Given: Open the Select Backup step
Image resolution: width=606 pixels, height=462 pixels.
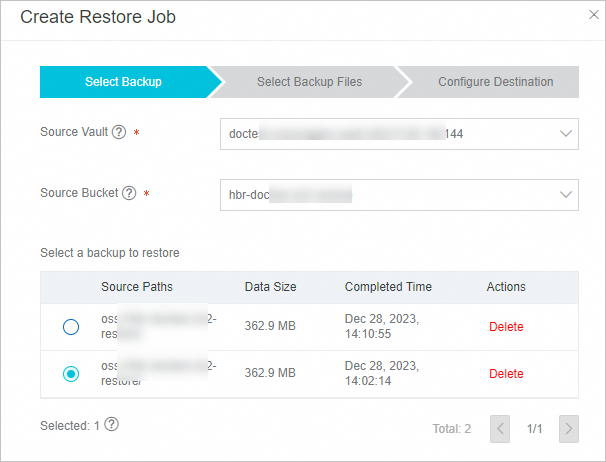Looking at the screenshot, I should pos(123,82).
